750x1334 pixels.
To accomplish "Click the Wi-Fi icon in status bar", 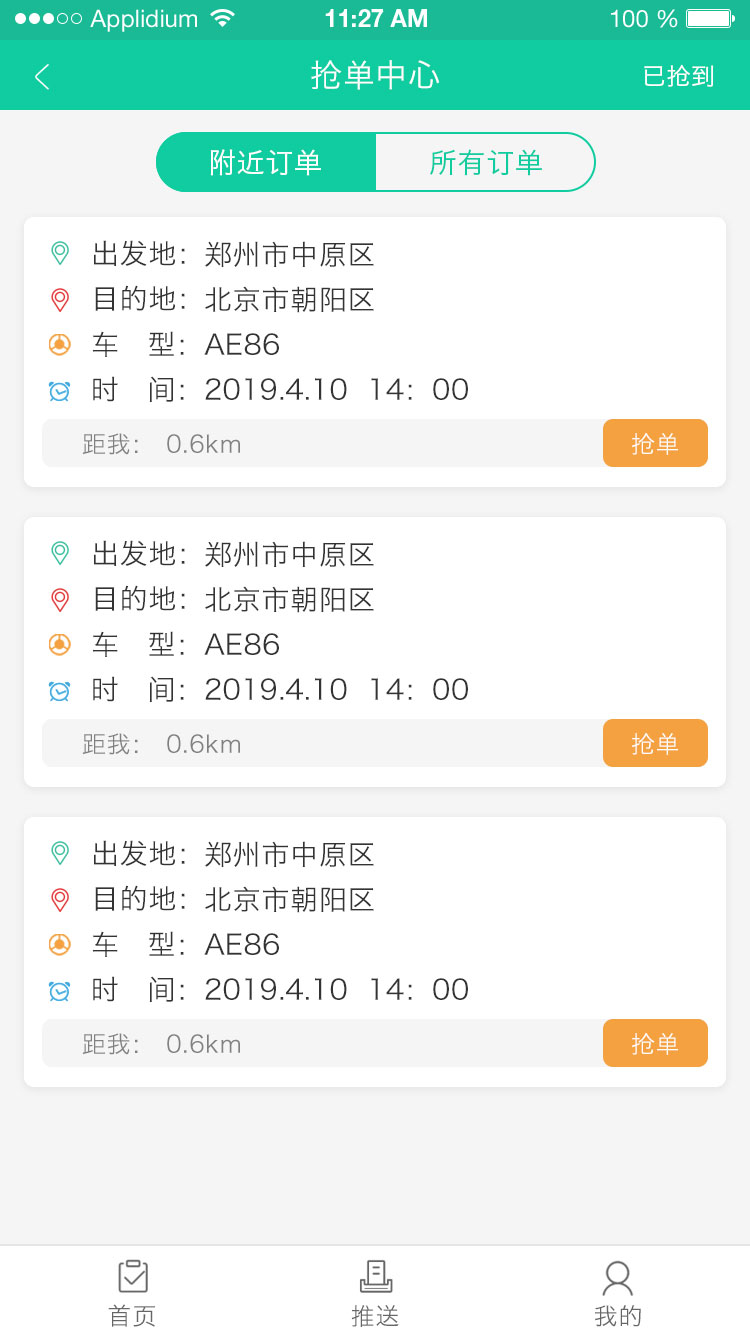I will [223, 19].
